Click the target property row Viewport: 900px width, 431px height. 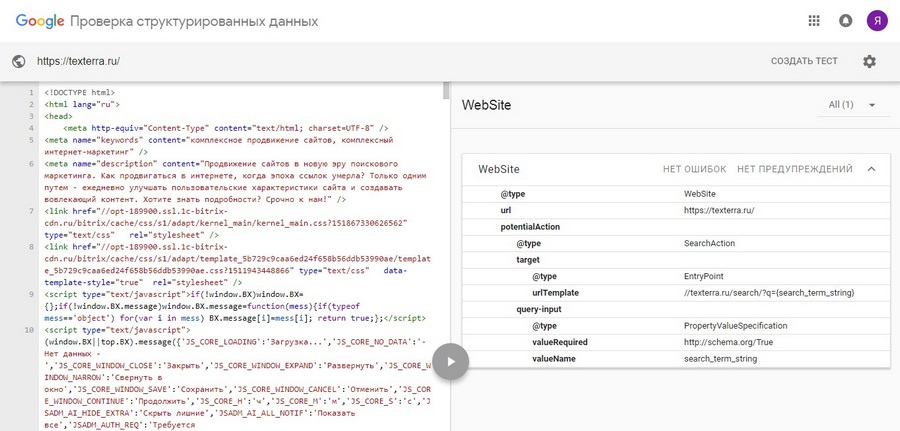pos(676,260)
